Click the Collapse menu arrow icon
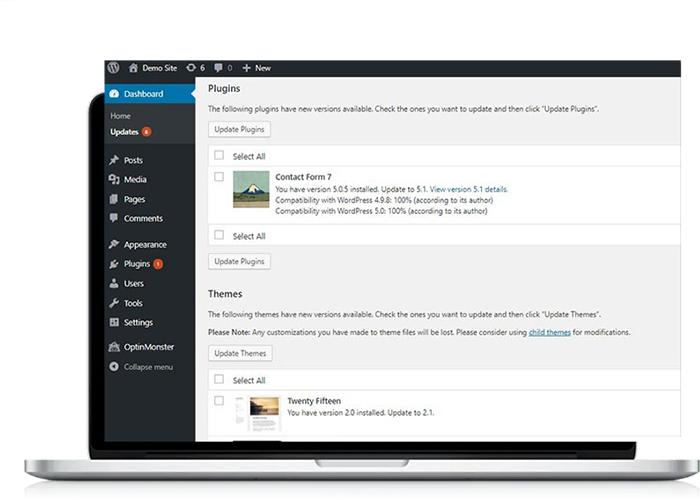The height and width of the screenshot is (500, 700). click(114, 367)
